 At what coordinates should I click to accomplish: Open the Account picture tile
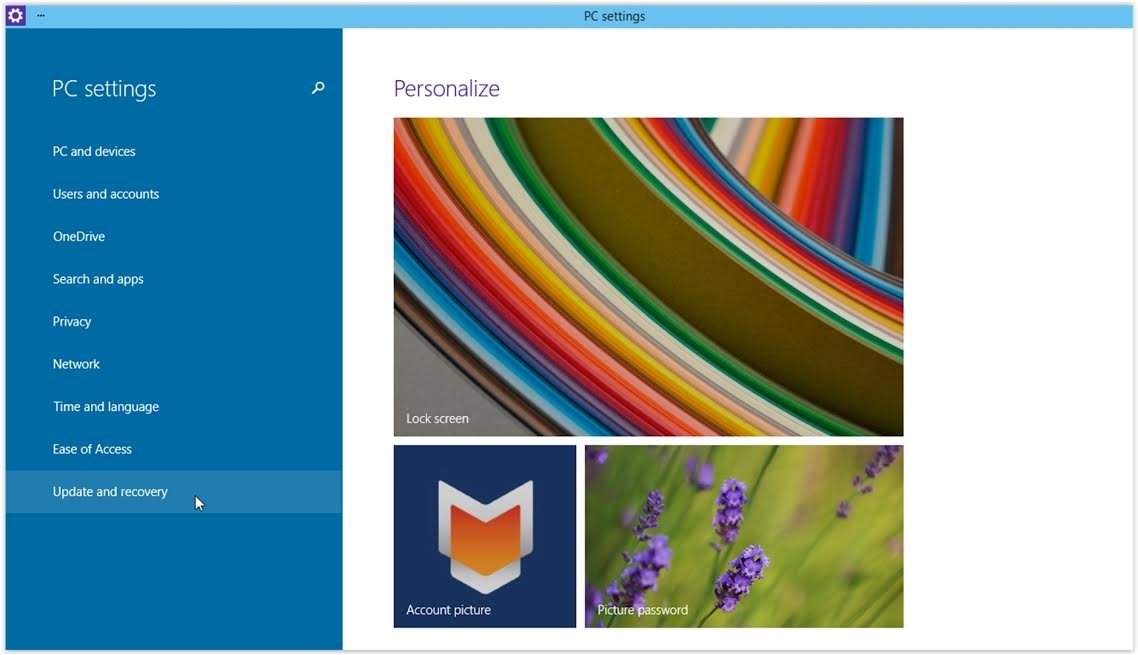[x=485, y=537]
